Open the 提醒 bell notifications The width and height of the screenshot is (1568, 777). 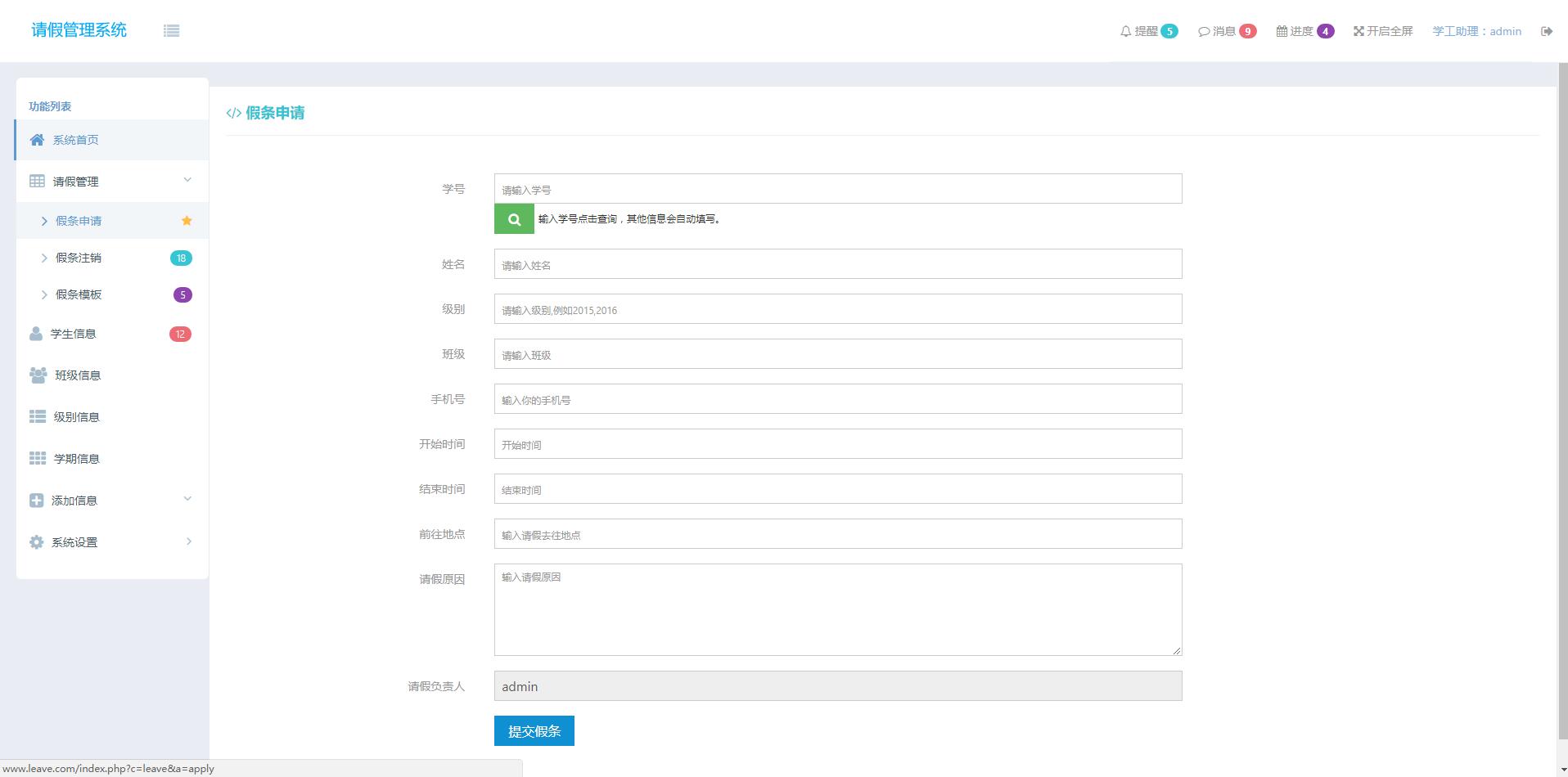[1148, 31]
